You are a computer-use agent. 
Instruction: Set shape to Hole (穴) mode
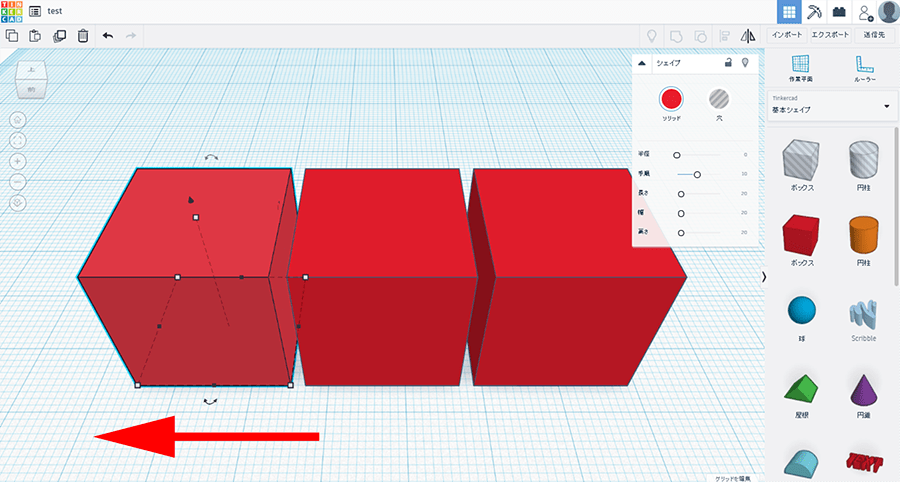719,99
